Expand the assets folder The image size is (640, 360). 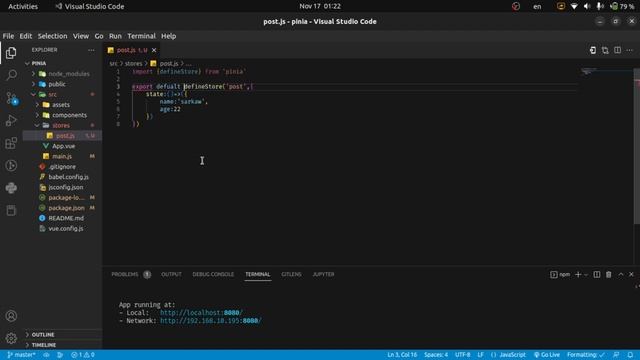click(x=37, y=105)
